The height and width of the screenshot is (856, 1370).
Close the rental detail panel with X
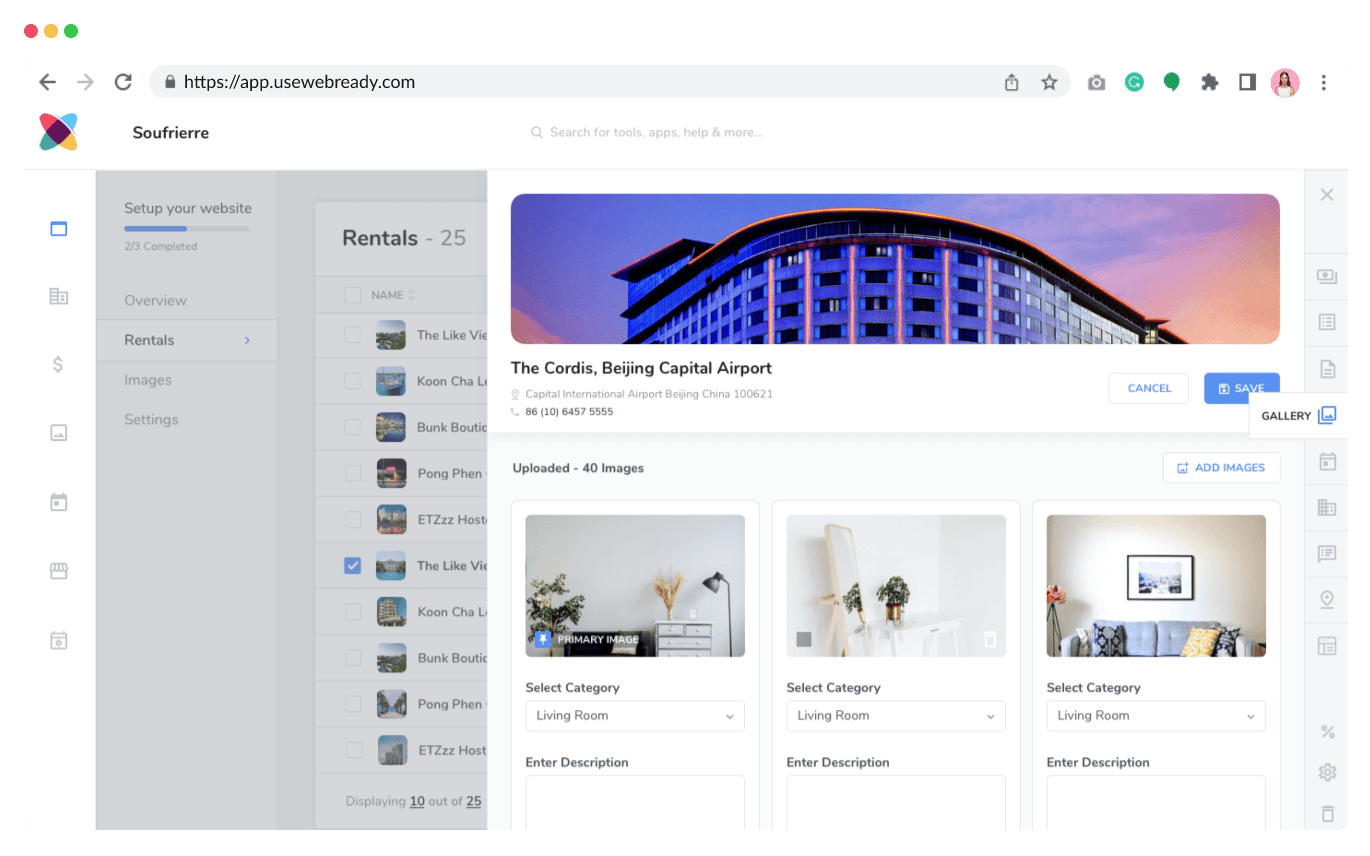click(1327, 195)
